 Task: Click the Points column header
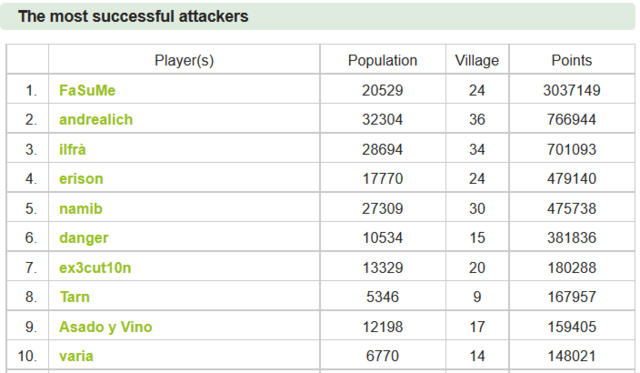tap(571, 60)
